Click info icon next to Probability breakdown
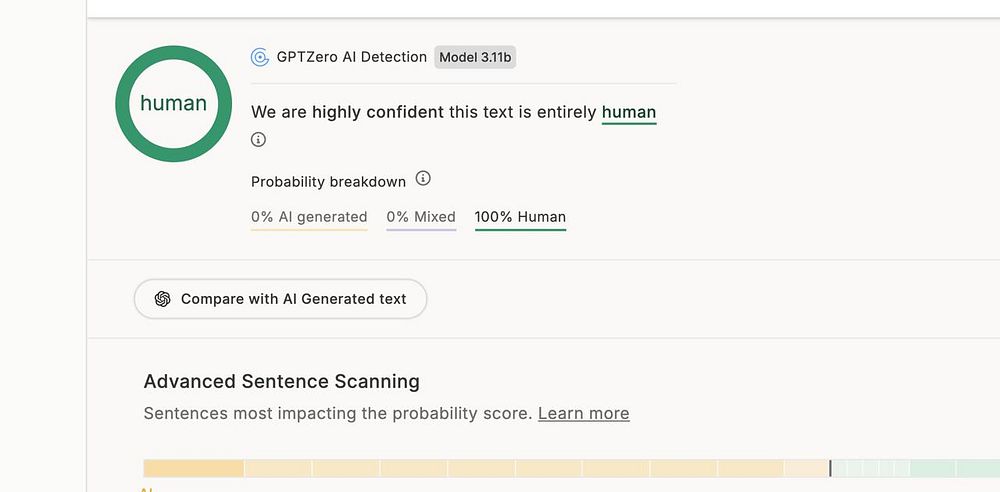 [x=423, y=179]
